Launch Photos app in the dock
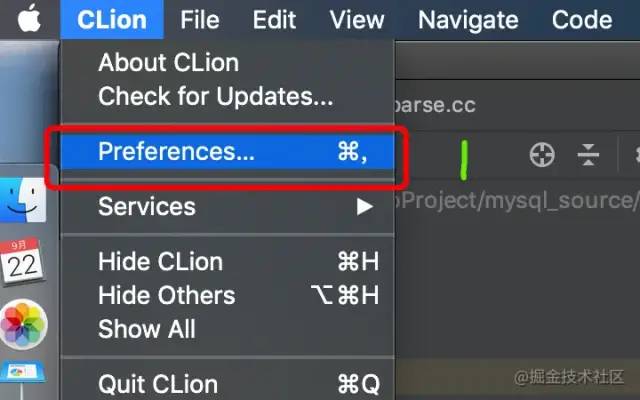640x400 pixels. click(x=24, y=324)
